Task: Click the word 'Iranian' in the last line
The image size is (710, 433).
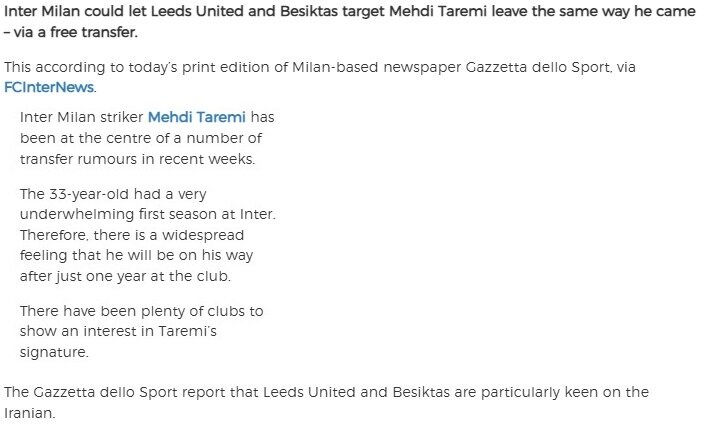Action: [29, 413]
